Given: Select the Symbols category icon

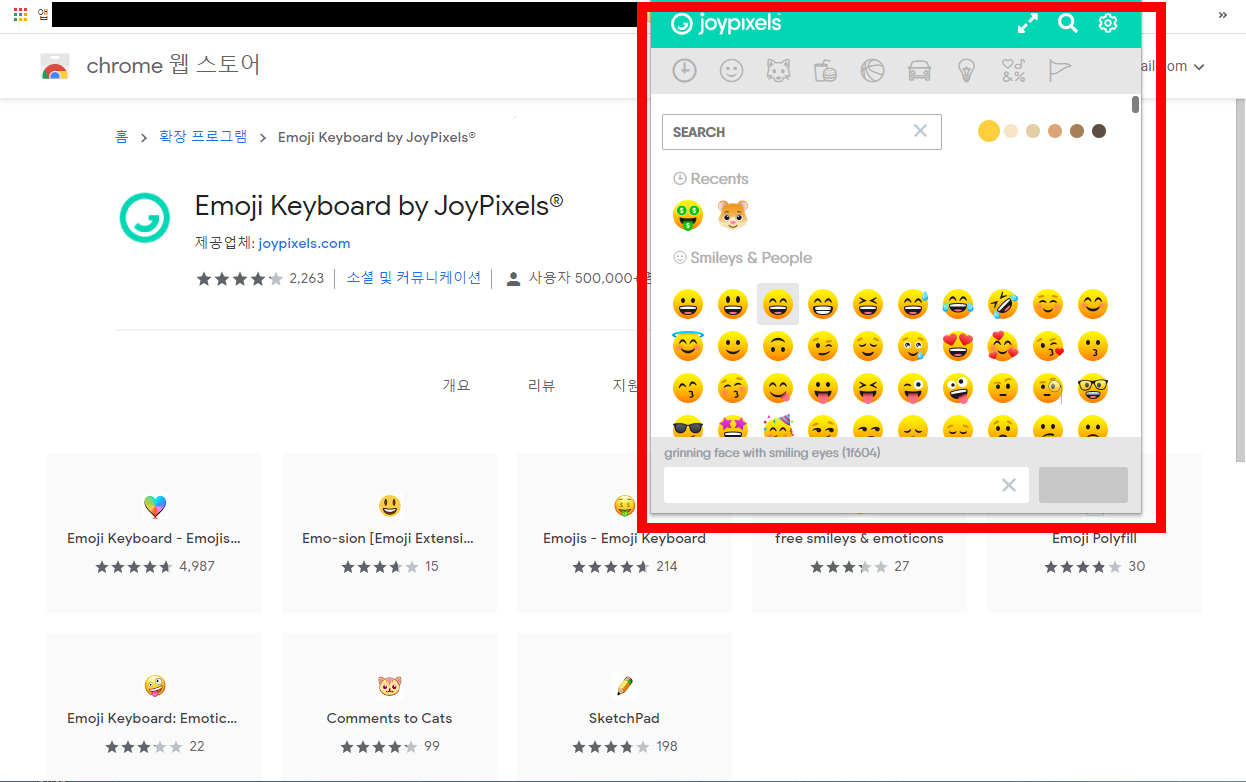Looking at the screenshot, I should pyautogui.click(x=1013, y=71).
